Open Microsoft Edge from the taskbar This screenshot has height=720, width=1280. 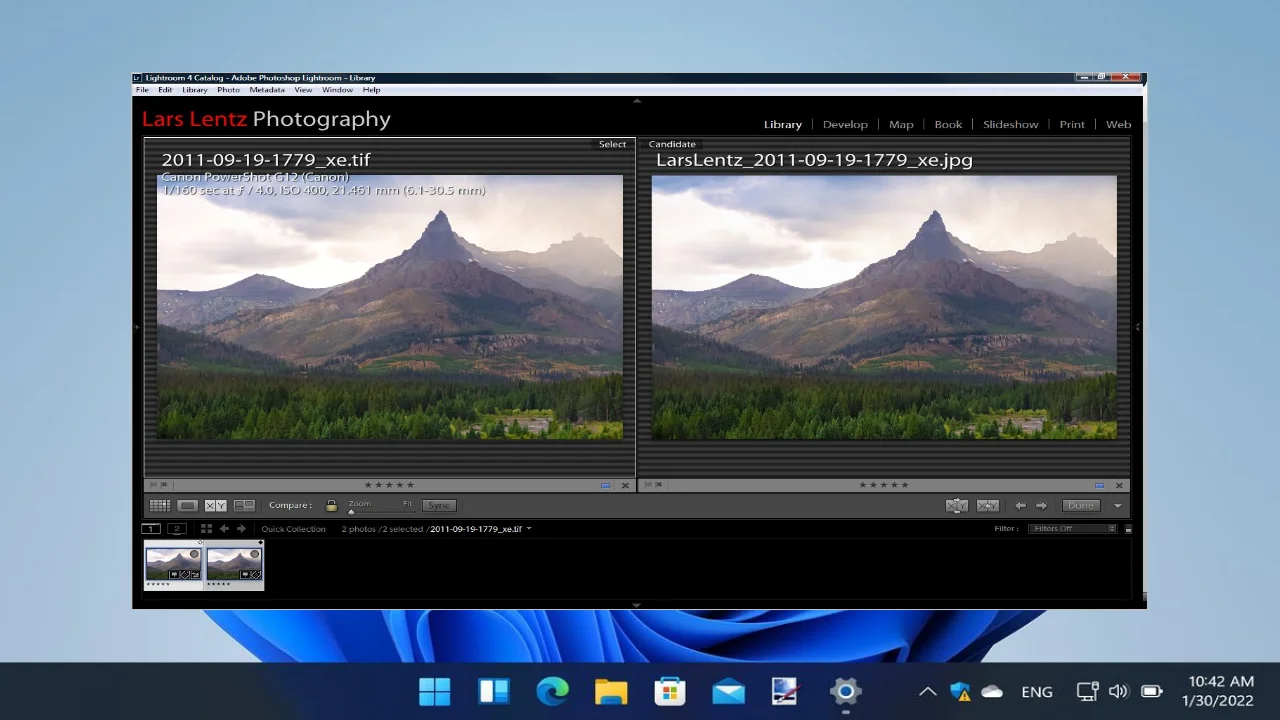coord(552,691)
